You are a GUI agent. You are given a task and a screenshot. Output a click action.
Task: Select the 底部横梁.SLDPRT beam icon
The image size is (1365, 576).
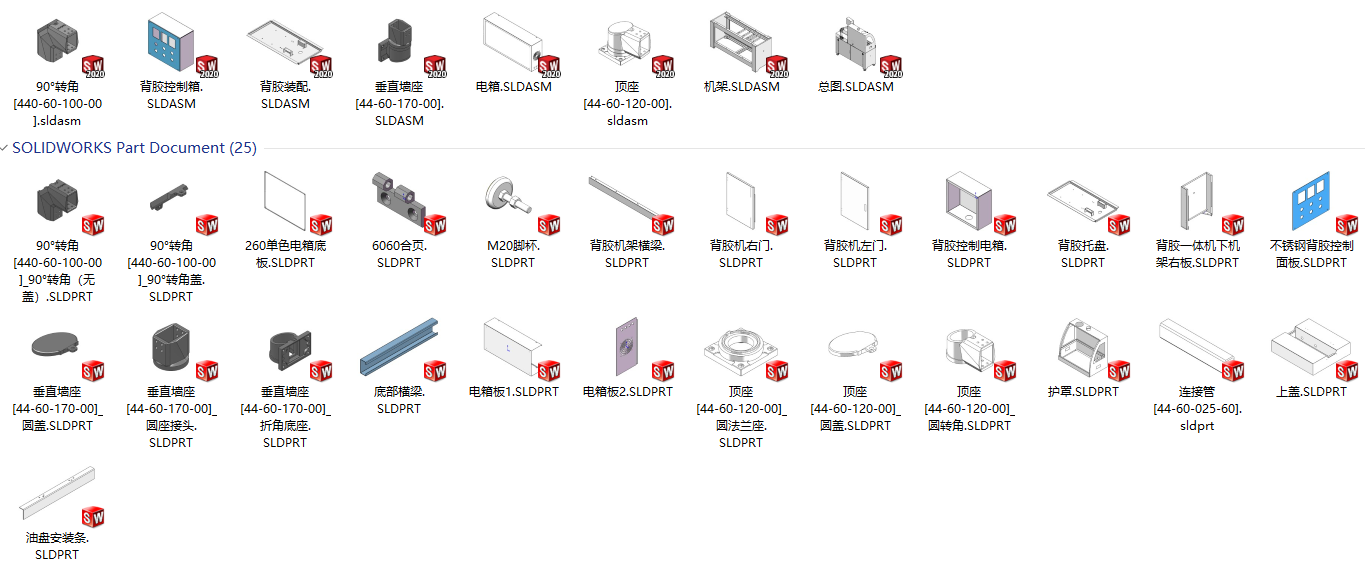pos(399,348)
